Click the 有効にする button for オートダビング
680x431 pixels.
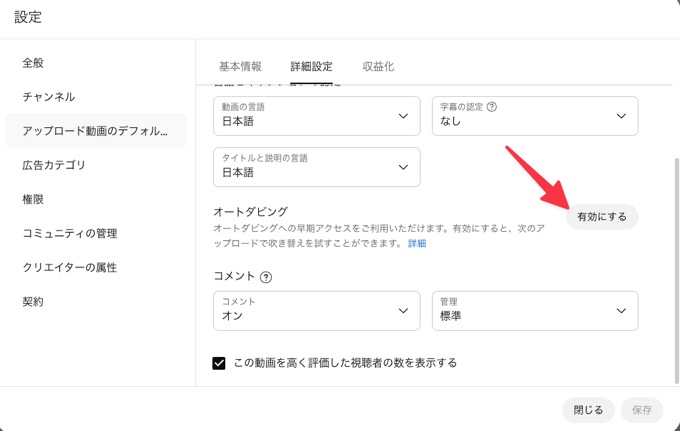click(602, 216)
